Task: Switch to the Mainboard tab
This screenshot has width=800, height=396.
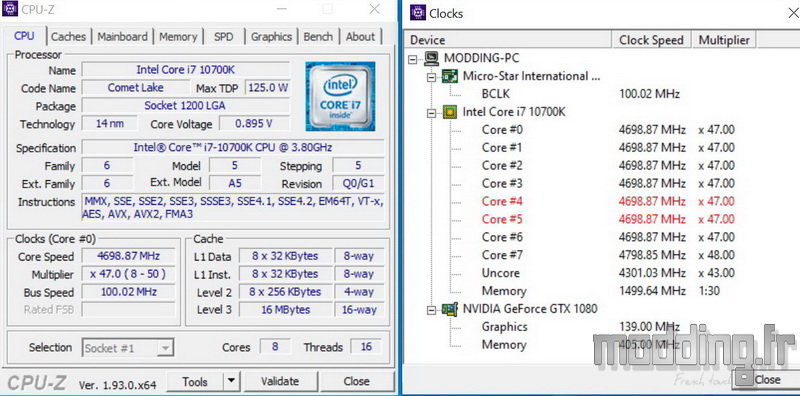Action: click(x=122, y=37)
